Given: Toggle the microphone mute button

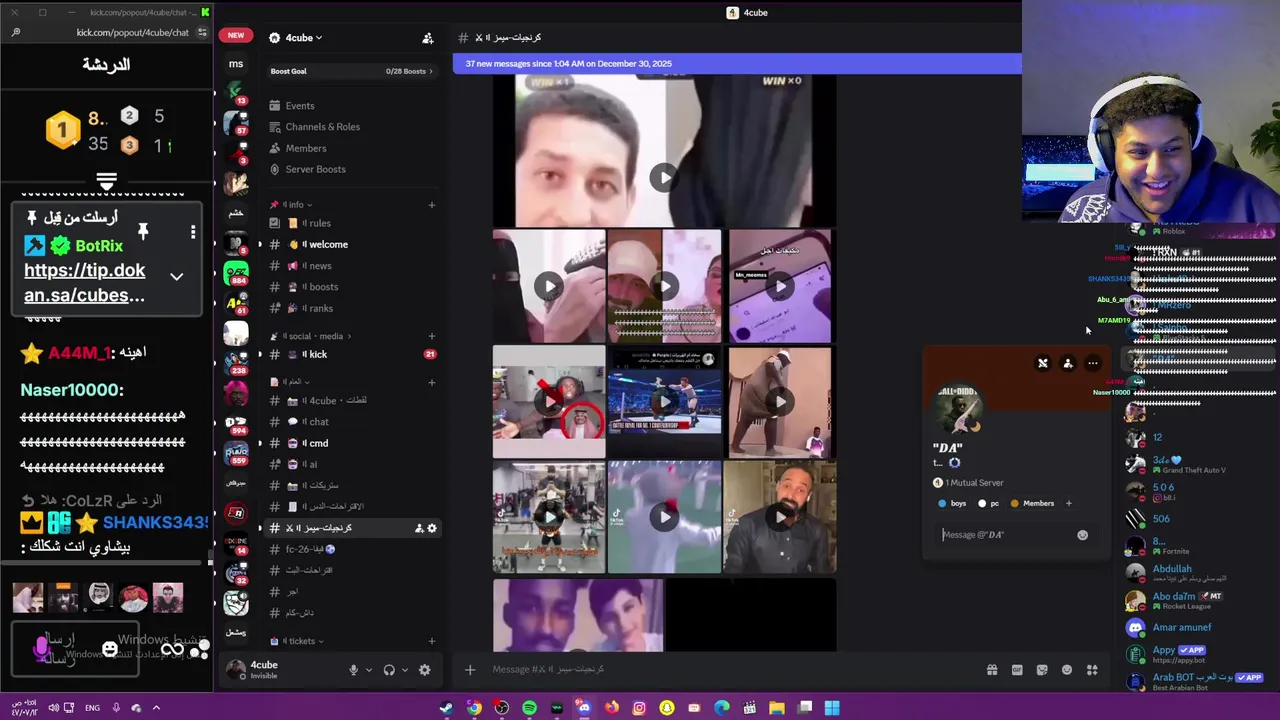Looking at the screenshot, I should 353,670.
